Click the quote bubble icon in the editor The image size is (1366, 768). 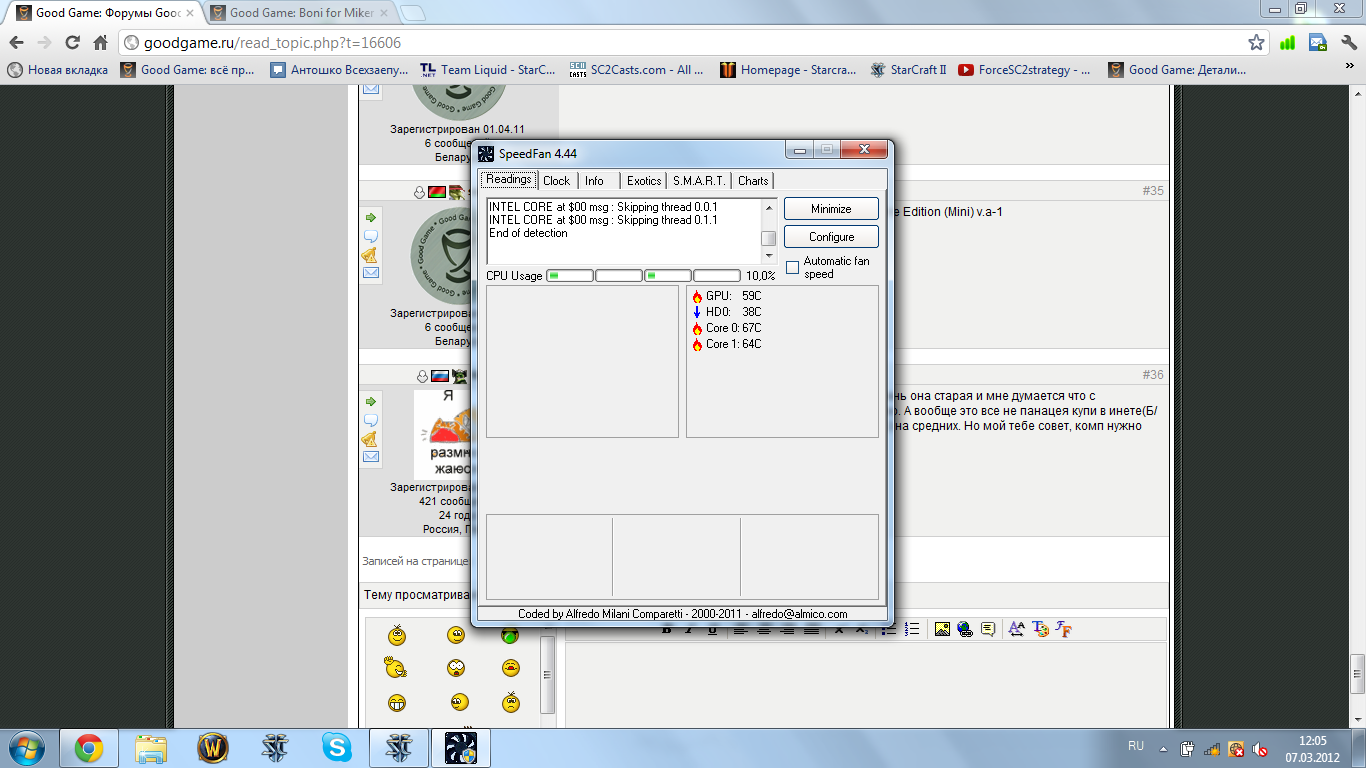click(988, 629)
